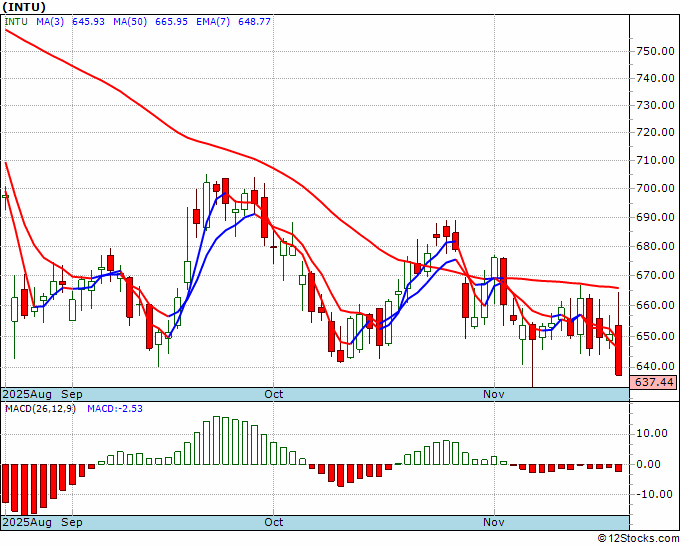Click the last red candlestick near 637

[x=618, y=350]
